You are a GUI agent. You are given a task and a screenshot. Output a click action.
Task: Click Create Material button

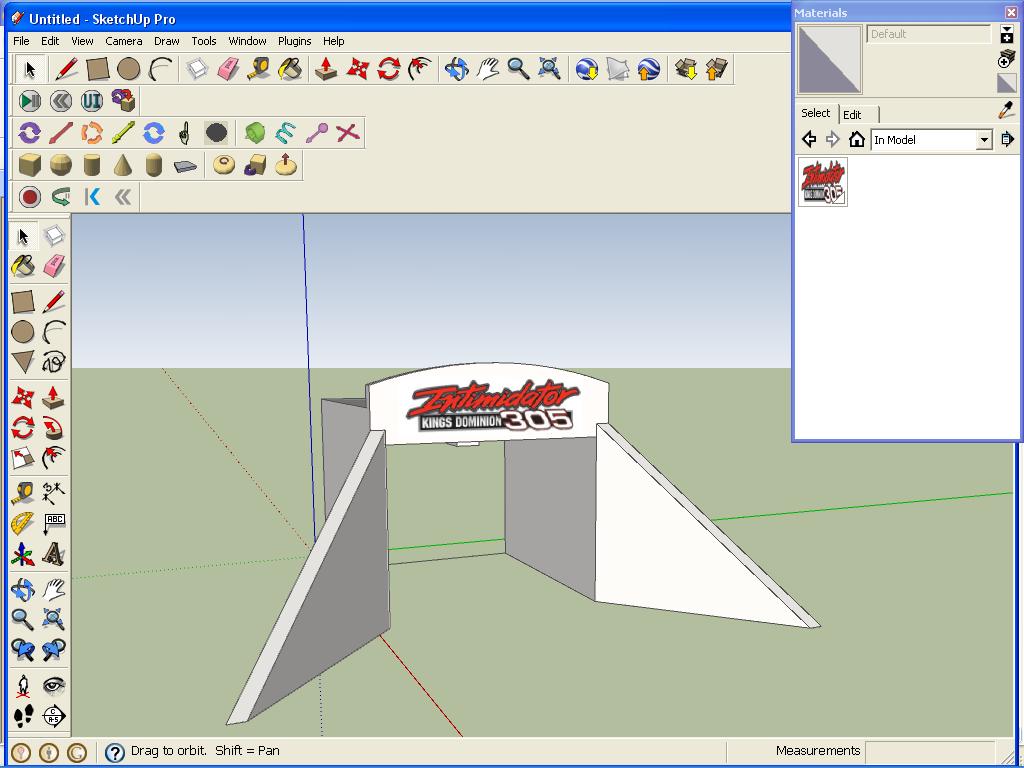1006,59
